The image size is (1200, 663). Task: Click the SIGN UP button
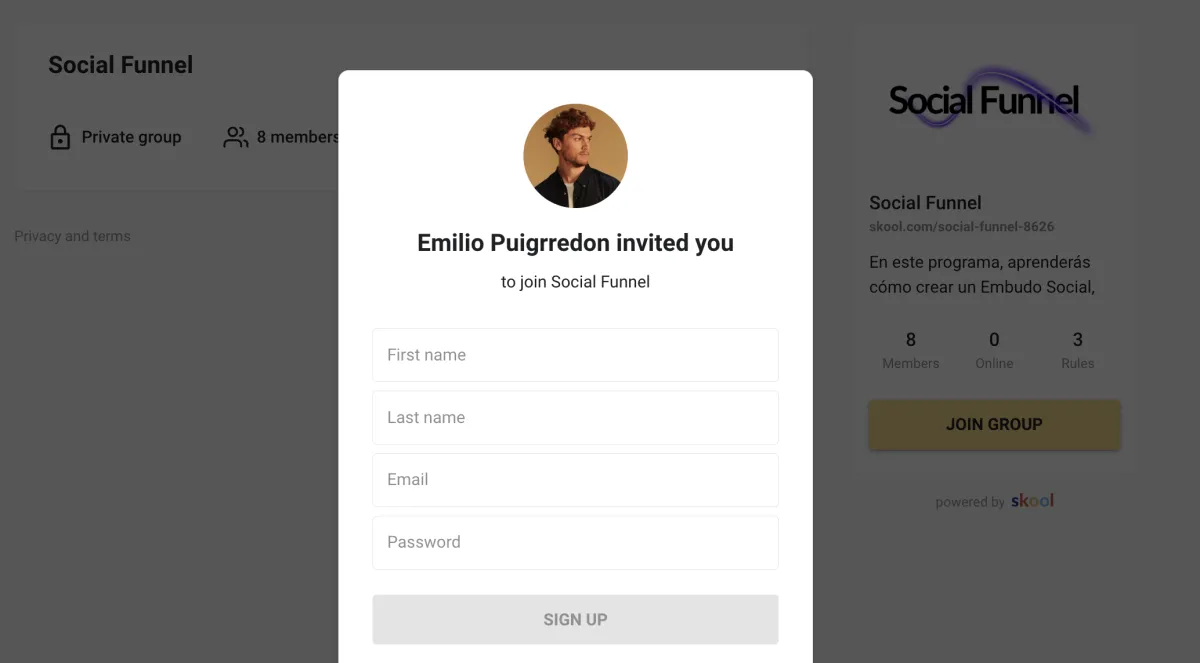(x=575, y=619)
